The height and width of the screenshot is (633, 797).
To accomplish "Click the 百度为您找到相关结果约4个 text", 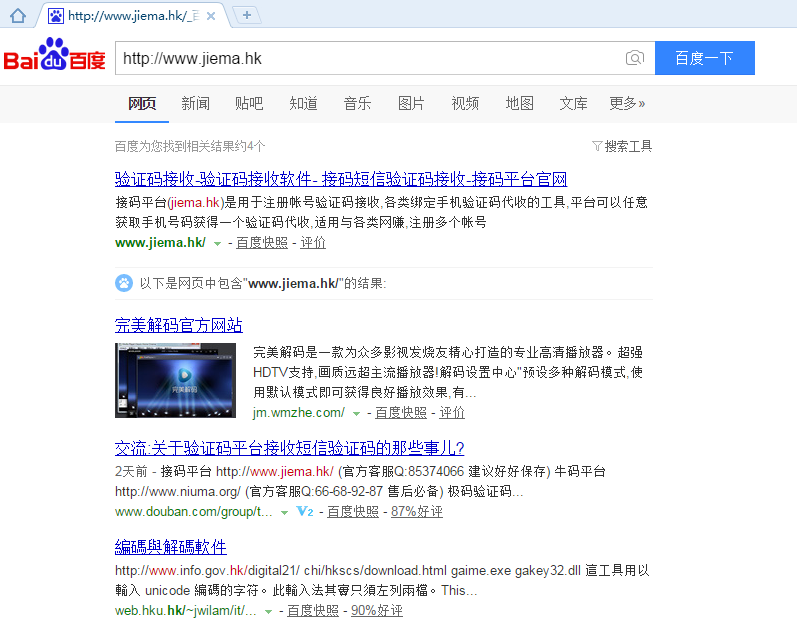I will click(x=190, y=146).
